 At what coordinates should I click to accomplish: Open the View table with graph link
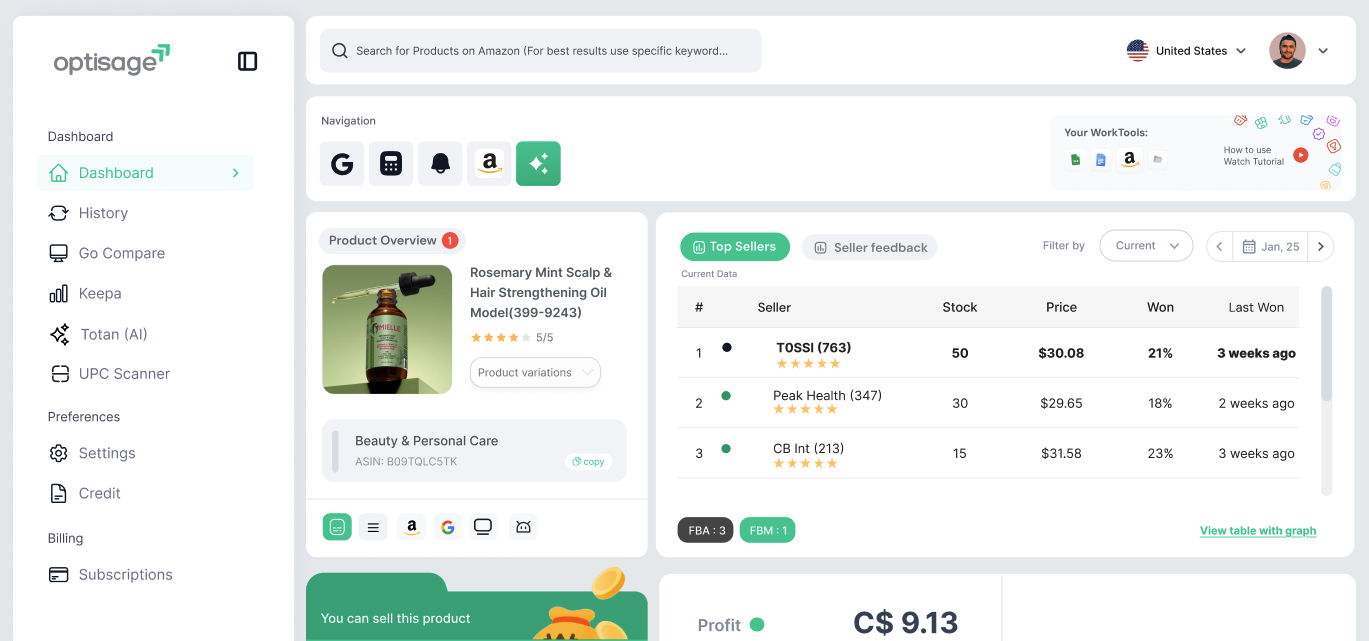pos(1258,531)
